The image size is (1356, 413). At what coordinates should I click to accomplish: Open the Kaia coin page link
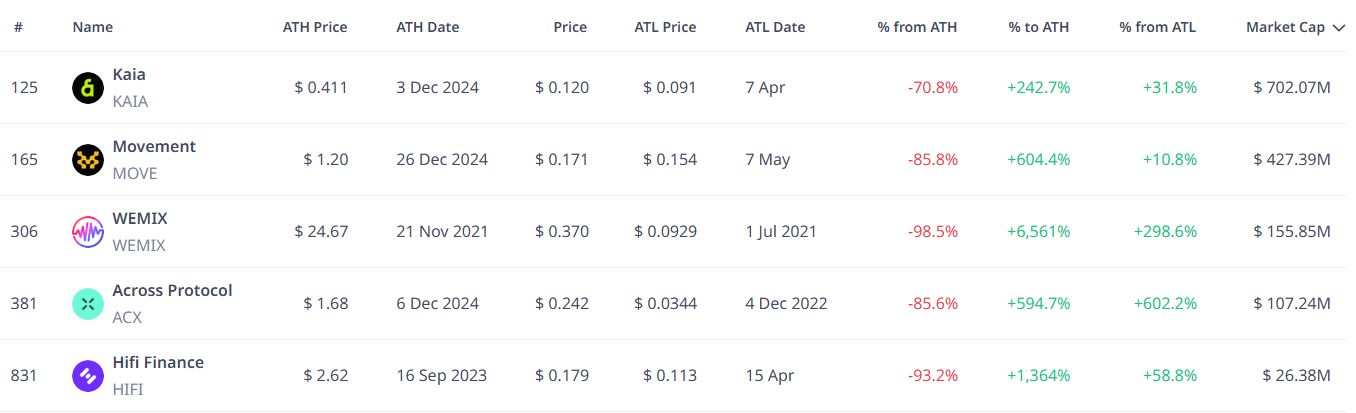(129, 74)
